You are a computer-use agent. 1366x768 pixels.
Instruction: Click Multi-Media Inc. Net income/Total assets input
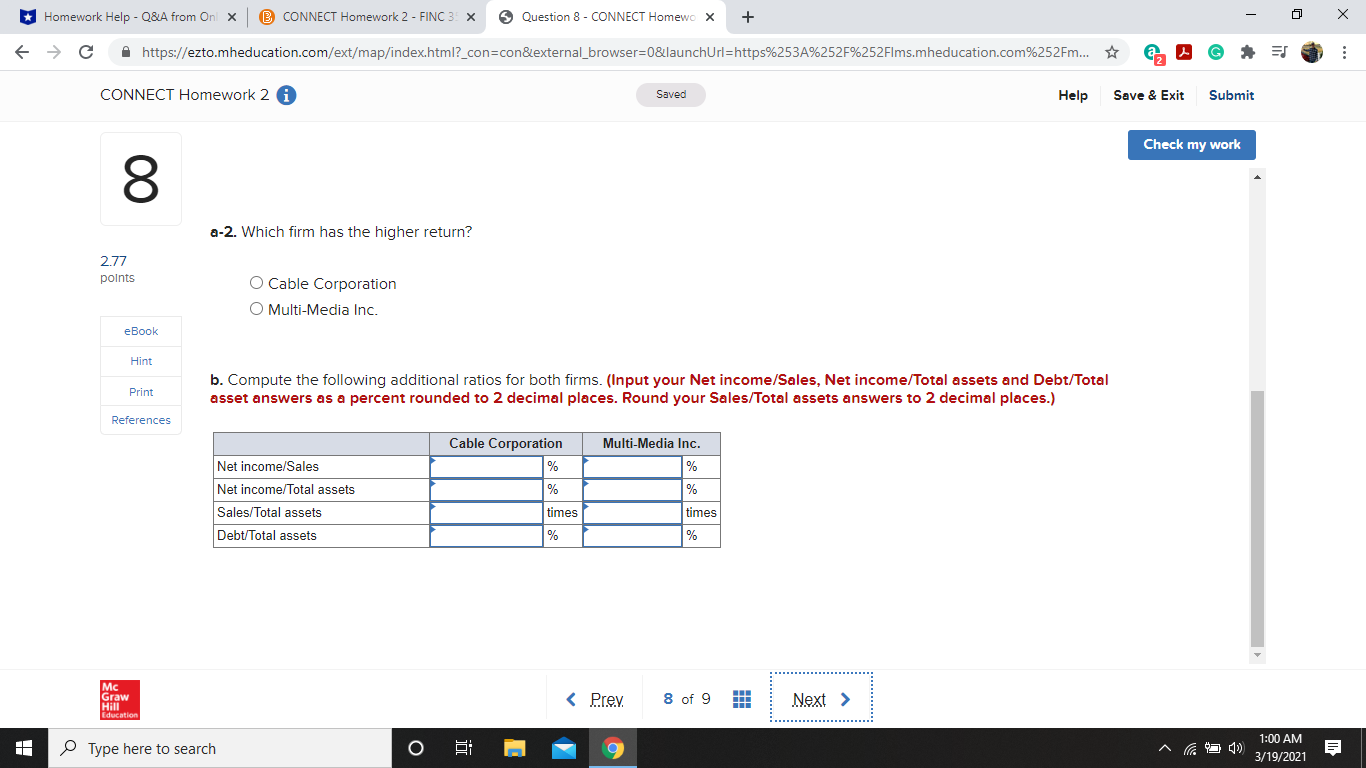(633, 490)
